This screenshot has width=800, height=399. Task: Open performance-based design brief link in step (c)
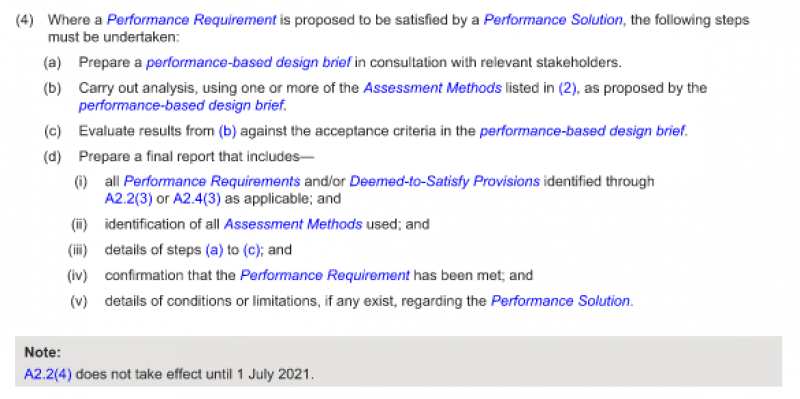pyautogui.click(x=582, y=131)
